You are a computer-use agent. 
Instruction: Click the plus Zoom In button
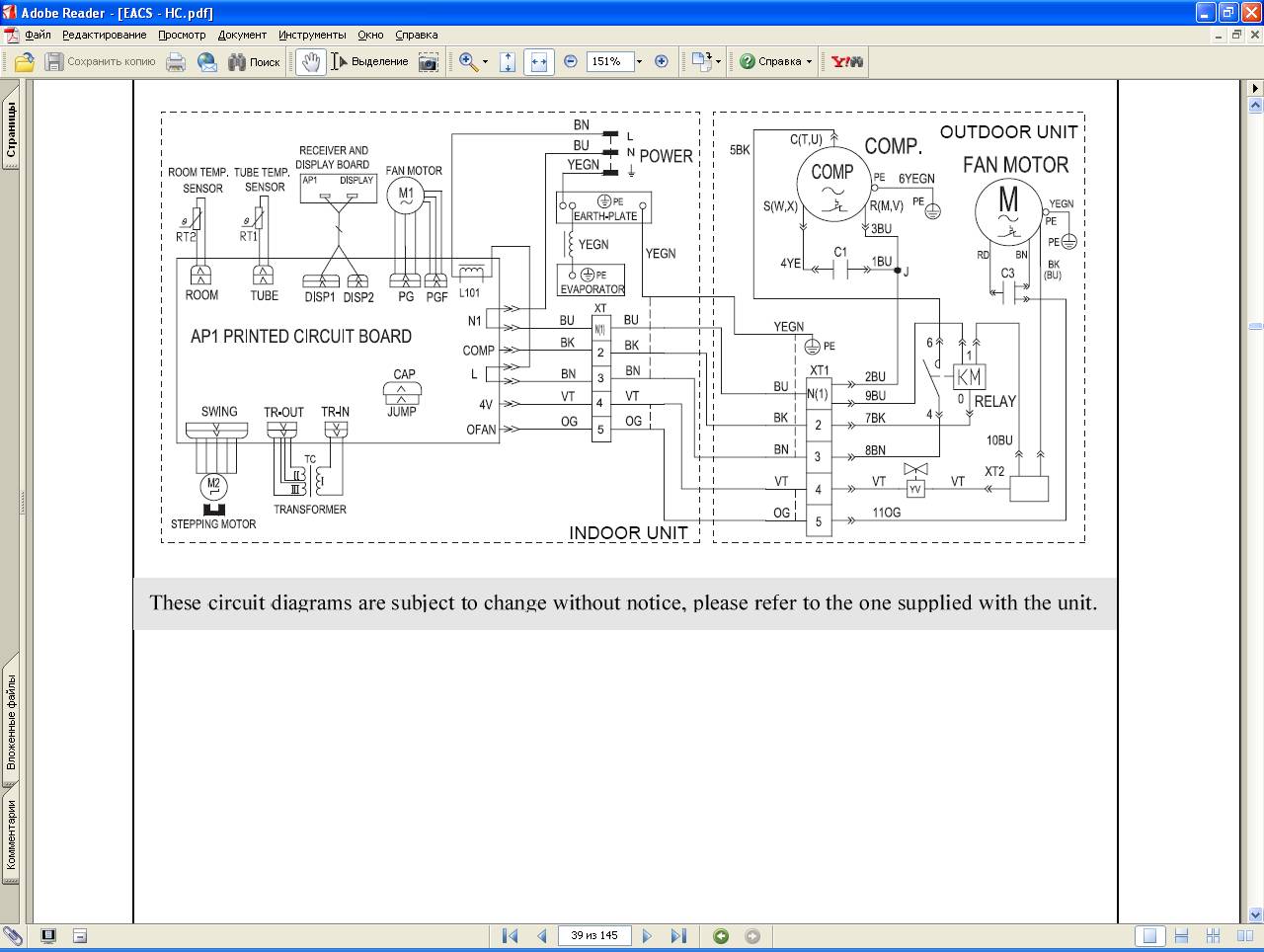click(662, 62)
